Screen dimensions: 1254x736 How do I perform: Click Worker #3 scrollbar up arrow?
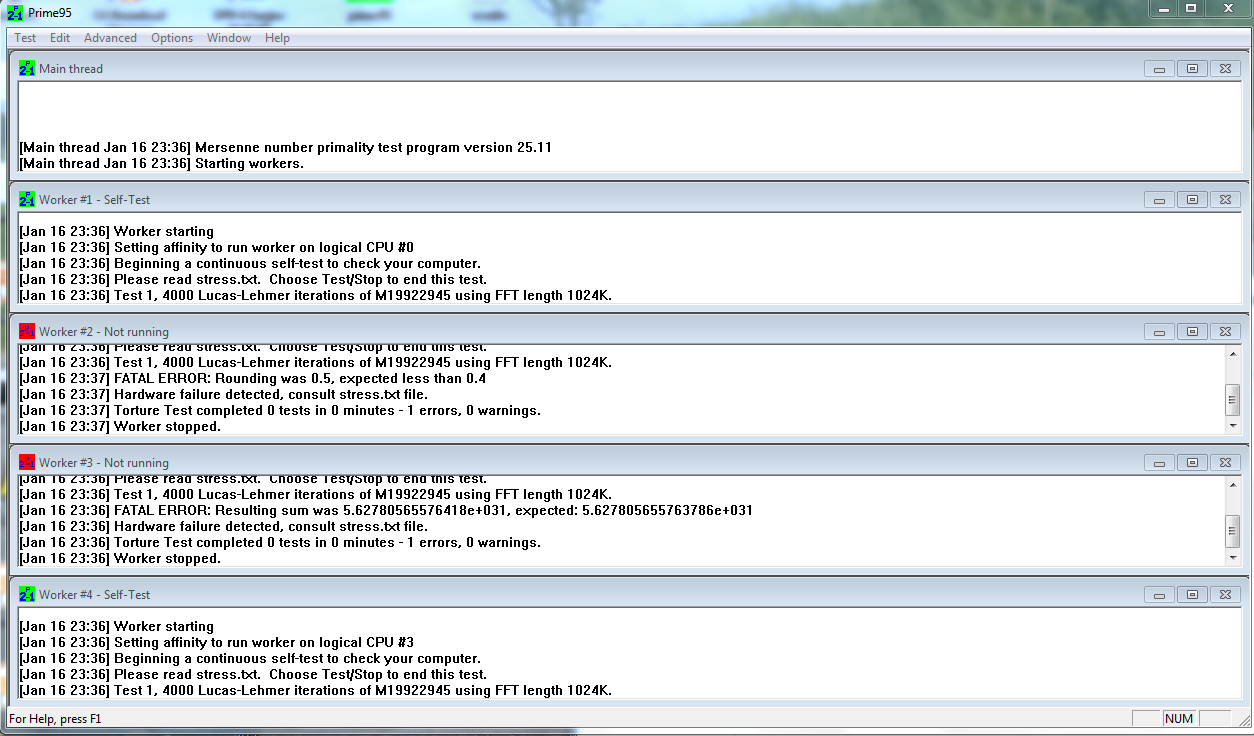pos(1232,485)
